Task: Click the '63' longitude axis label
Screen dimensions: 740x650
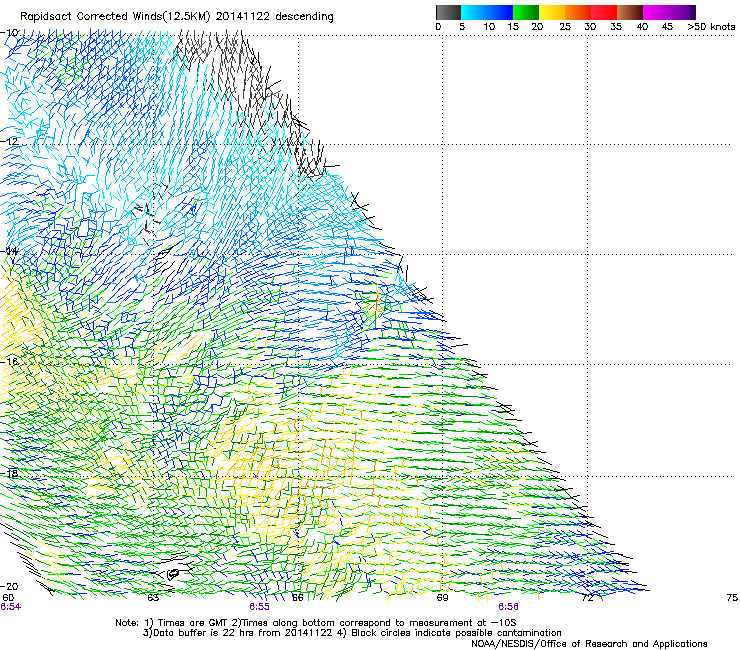Action: point(153,598)
